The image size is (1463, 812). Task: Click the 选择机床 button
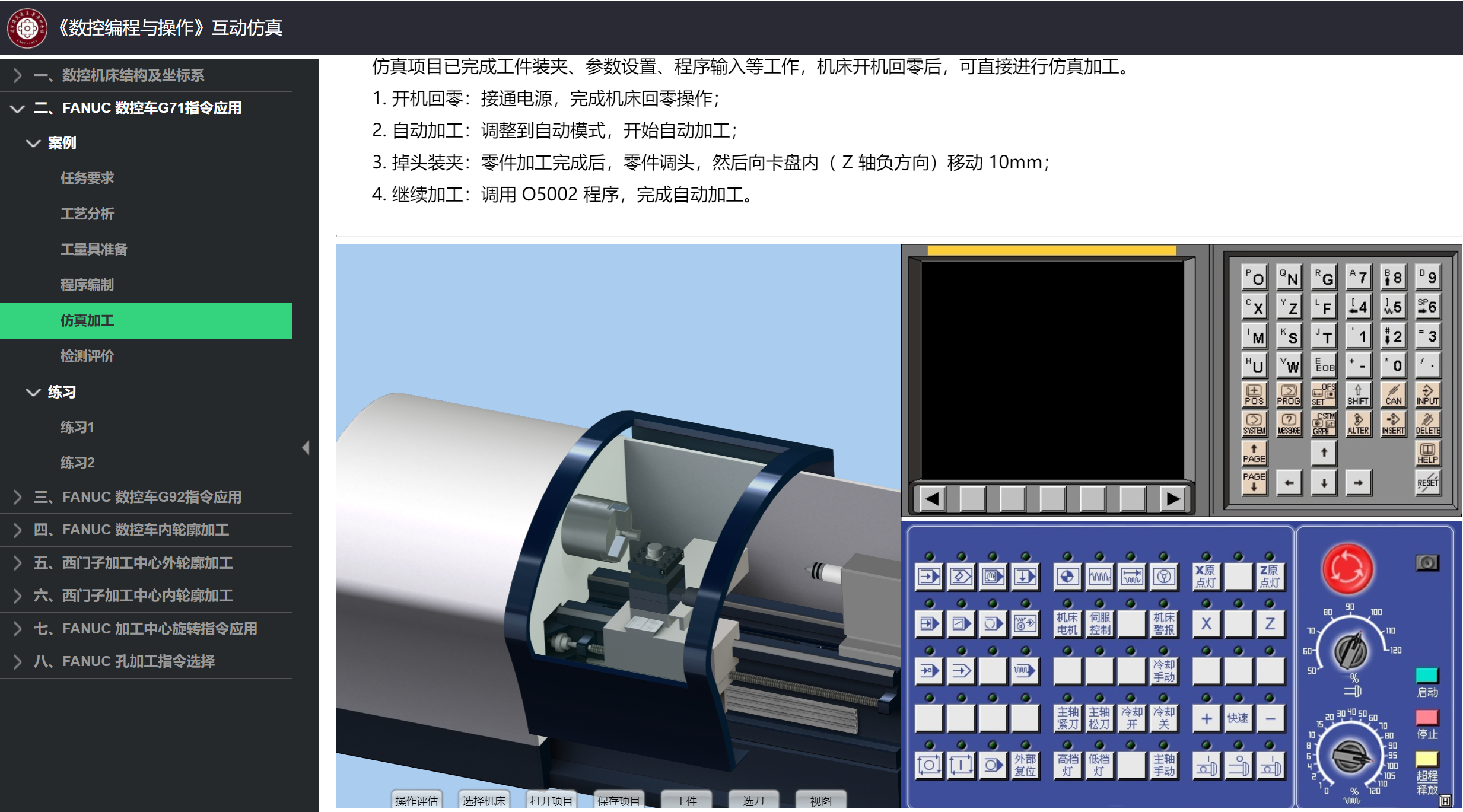484,801
